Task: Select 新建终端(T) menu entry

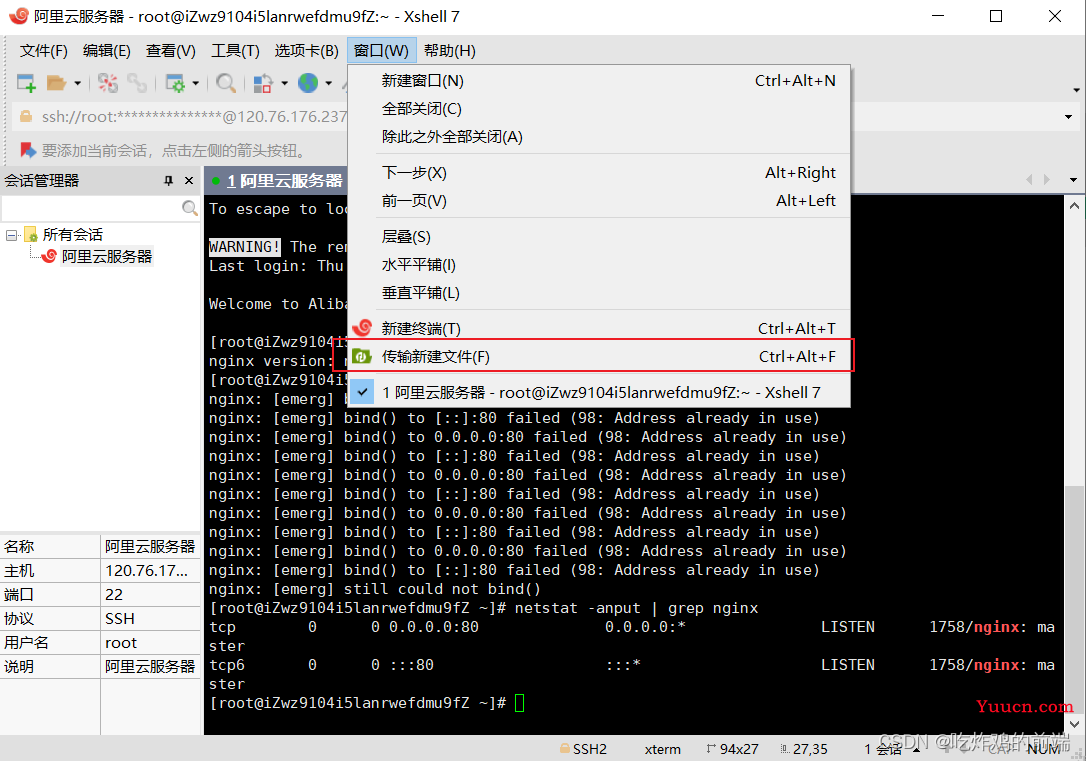Action: [599, 328]
